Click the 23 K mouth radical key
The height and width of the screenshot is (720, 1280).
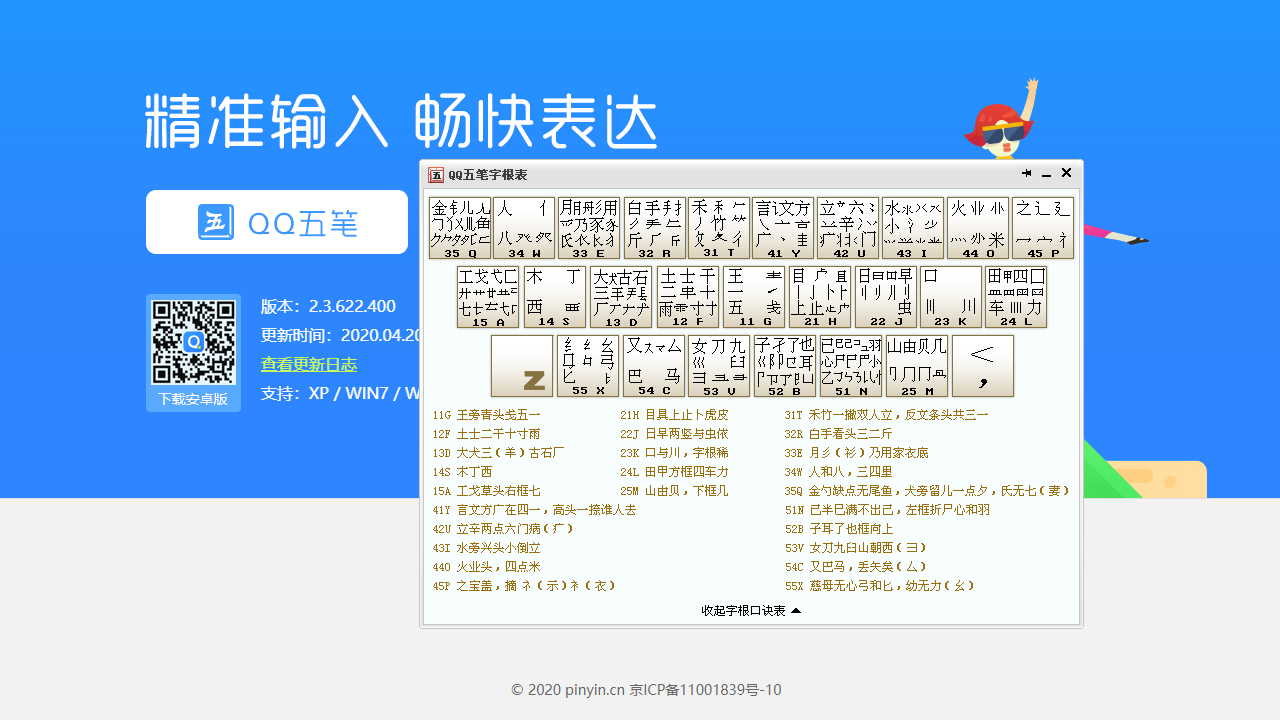951,296
